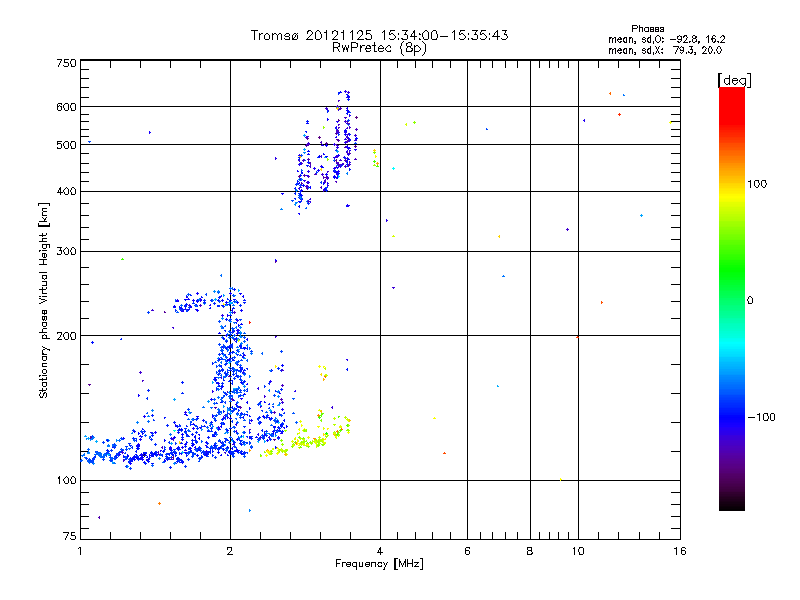Pick the black bottom of the phase colorbar
Viewport: 800px width, 600px height.
(732, 503)
